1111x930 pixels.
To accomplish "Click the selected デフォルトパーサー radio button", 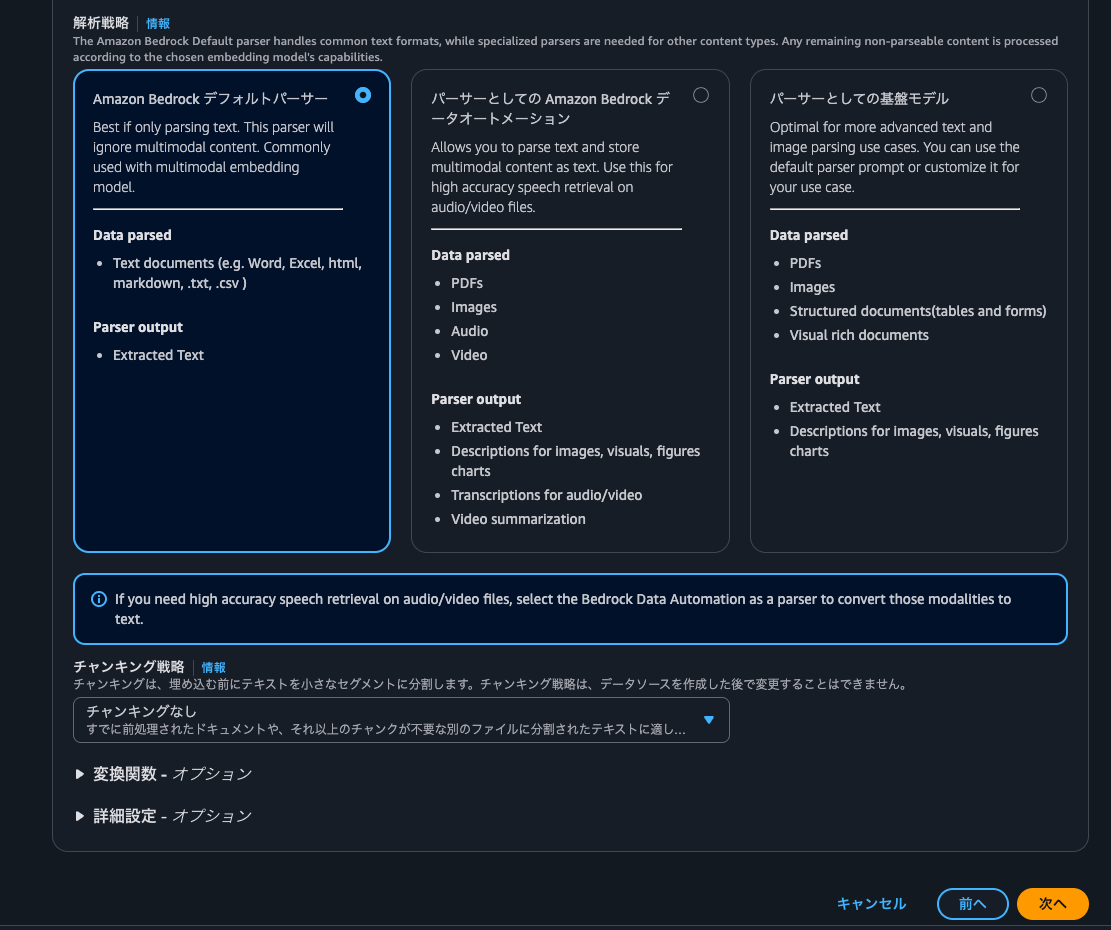I will point(363,95).
